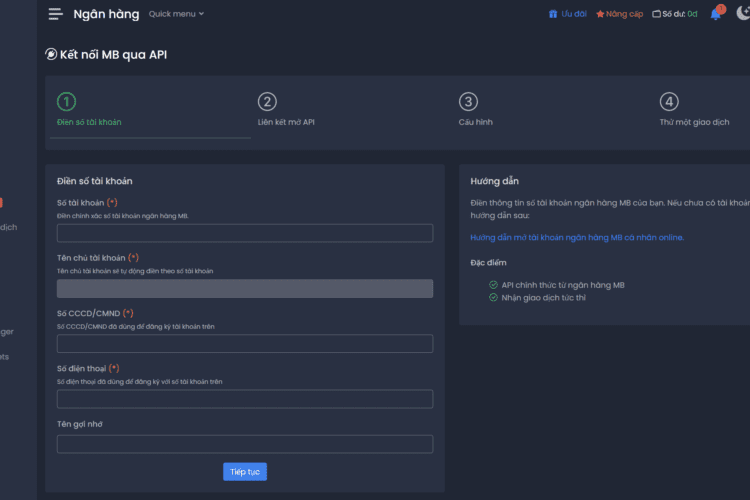This screenshot has height=500, width=750.
Task: Go to step 2 Liên kết mở API
Action: coord(267,101)
